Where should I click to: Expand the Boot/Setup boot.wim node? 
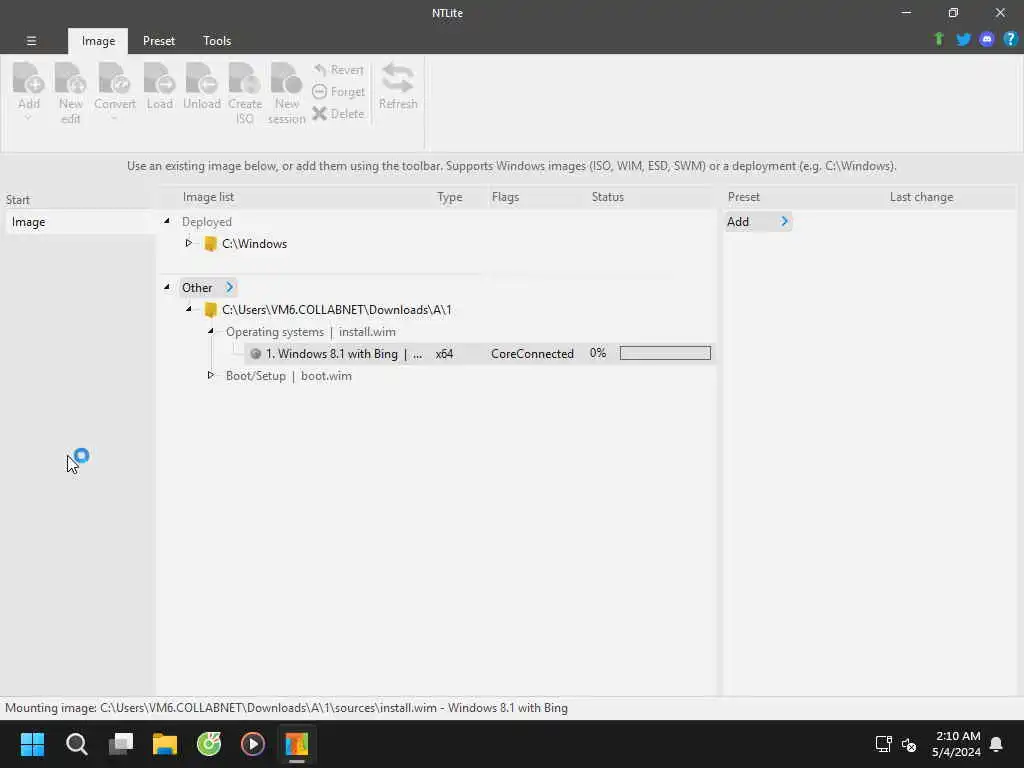[211, 375]
